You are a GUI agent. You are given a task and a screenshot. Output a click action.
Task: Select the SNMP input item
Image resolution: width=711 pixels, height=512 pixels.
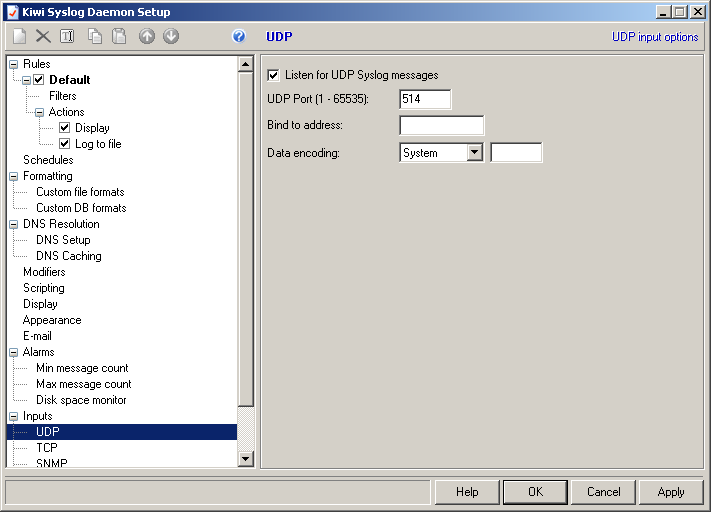pos(52,463)
